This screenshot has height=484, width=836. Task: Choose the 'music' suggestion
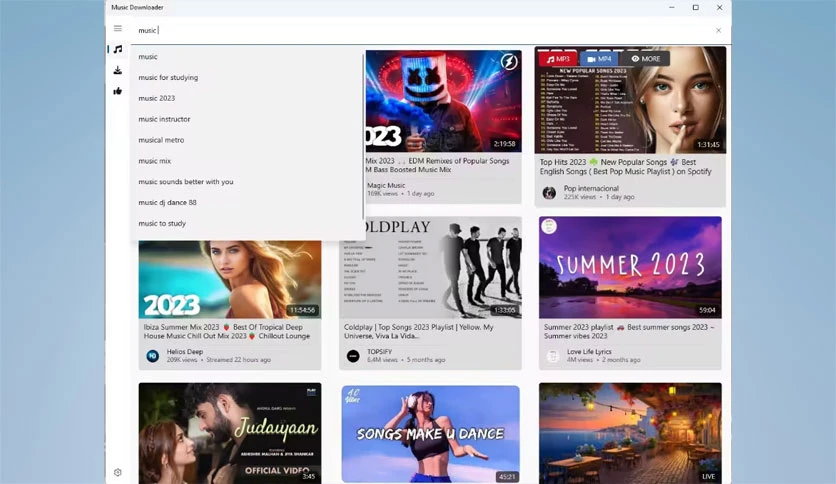[x=248, y=57]
